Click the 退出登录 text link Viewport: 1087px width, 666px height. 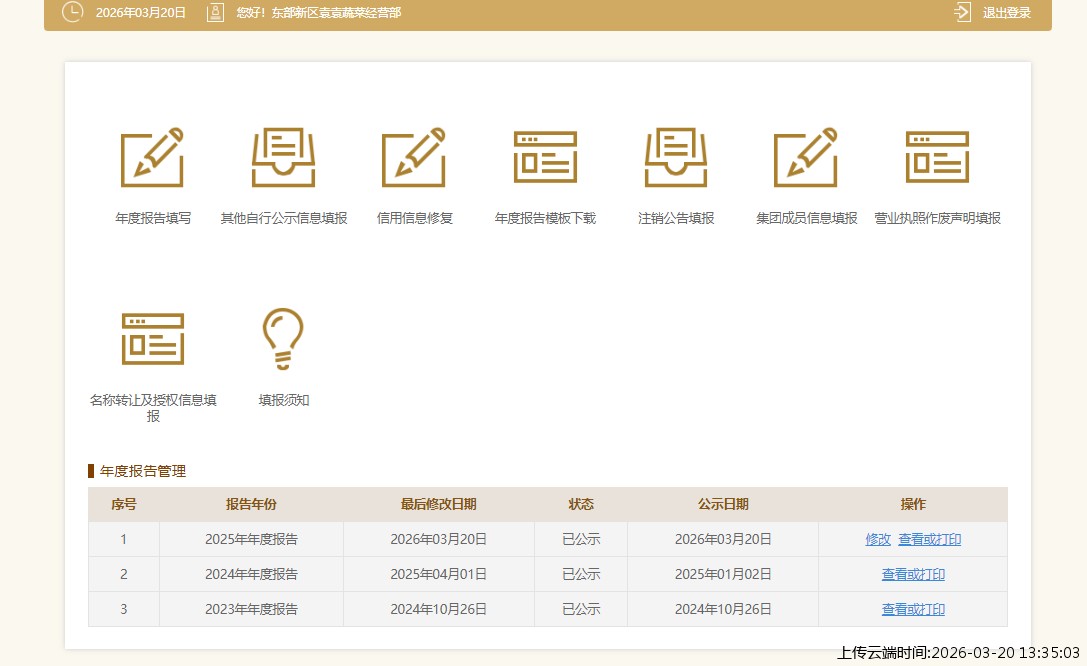[1006, 13]
